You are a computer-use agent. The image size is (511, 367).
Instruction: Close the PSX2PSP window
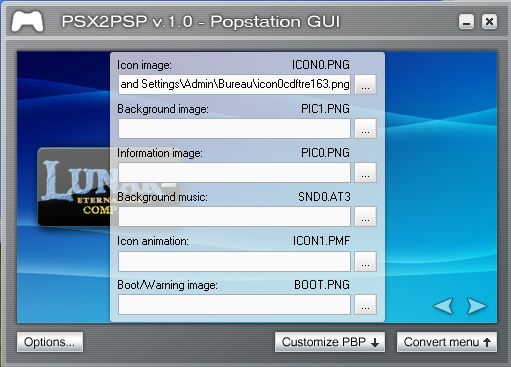coord(489,22)
